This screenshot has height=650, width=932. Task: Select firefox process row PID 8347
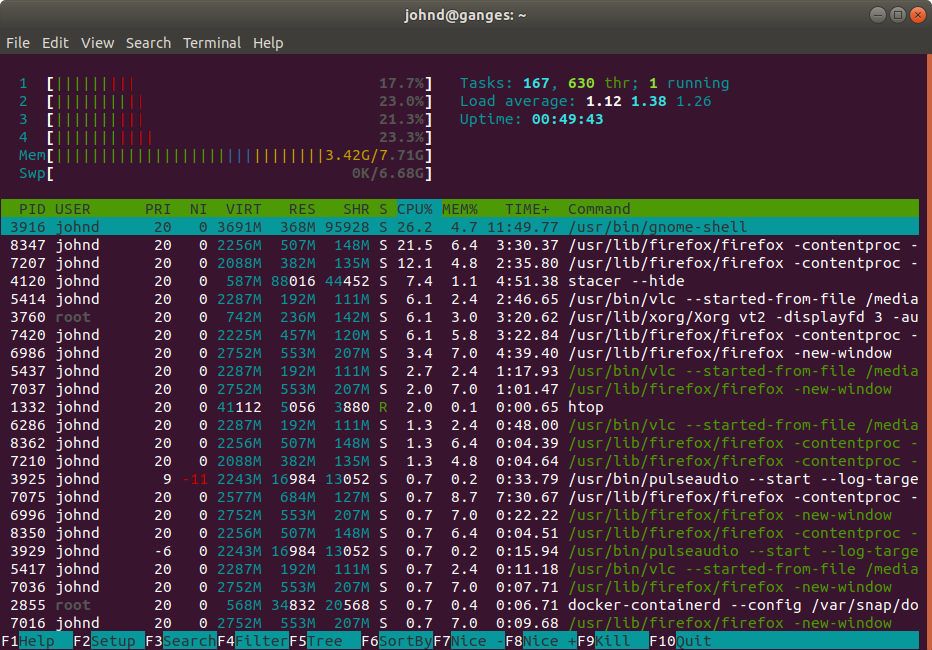click(459, 245)
